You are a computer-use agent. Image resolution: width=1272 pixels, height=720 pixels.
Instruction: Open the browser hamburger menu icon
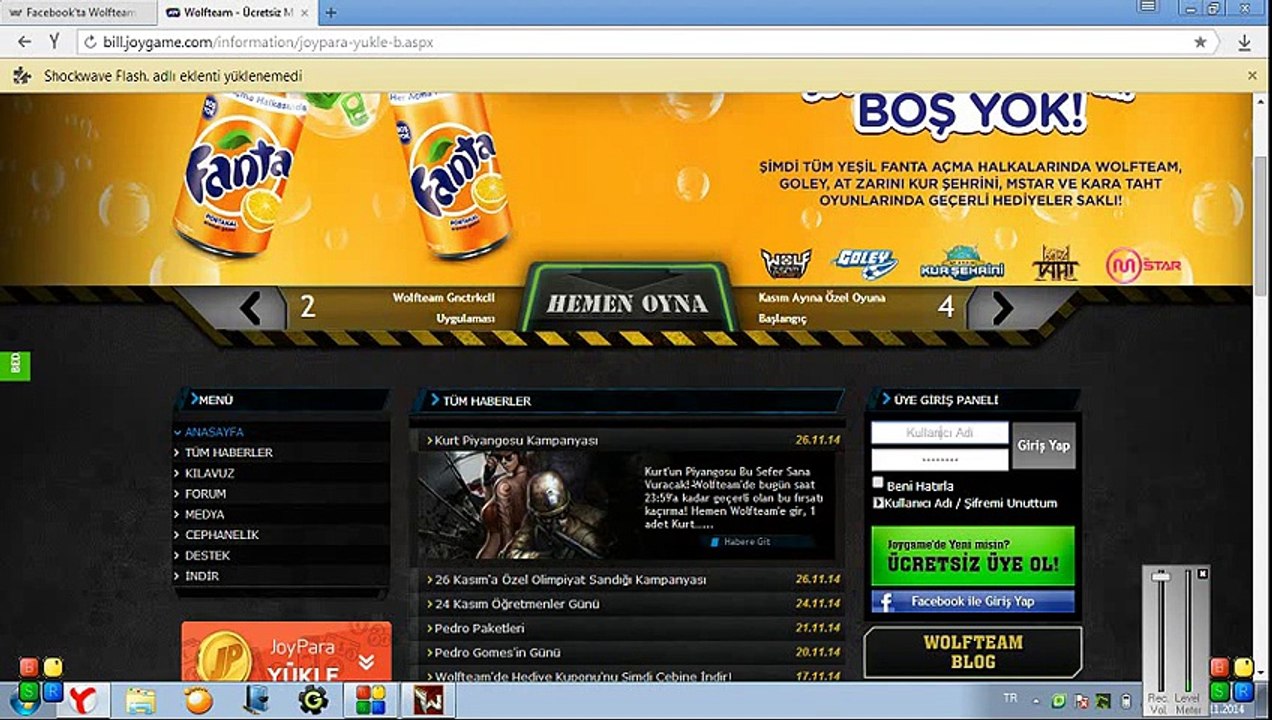coord(1149,8)
